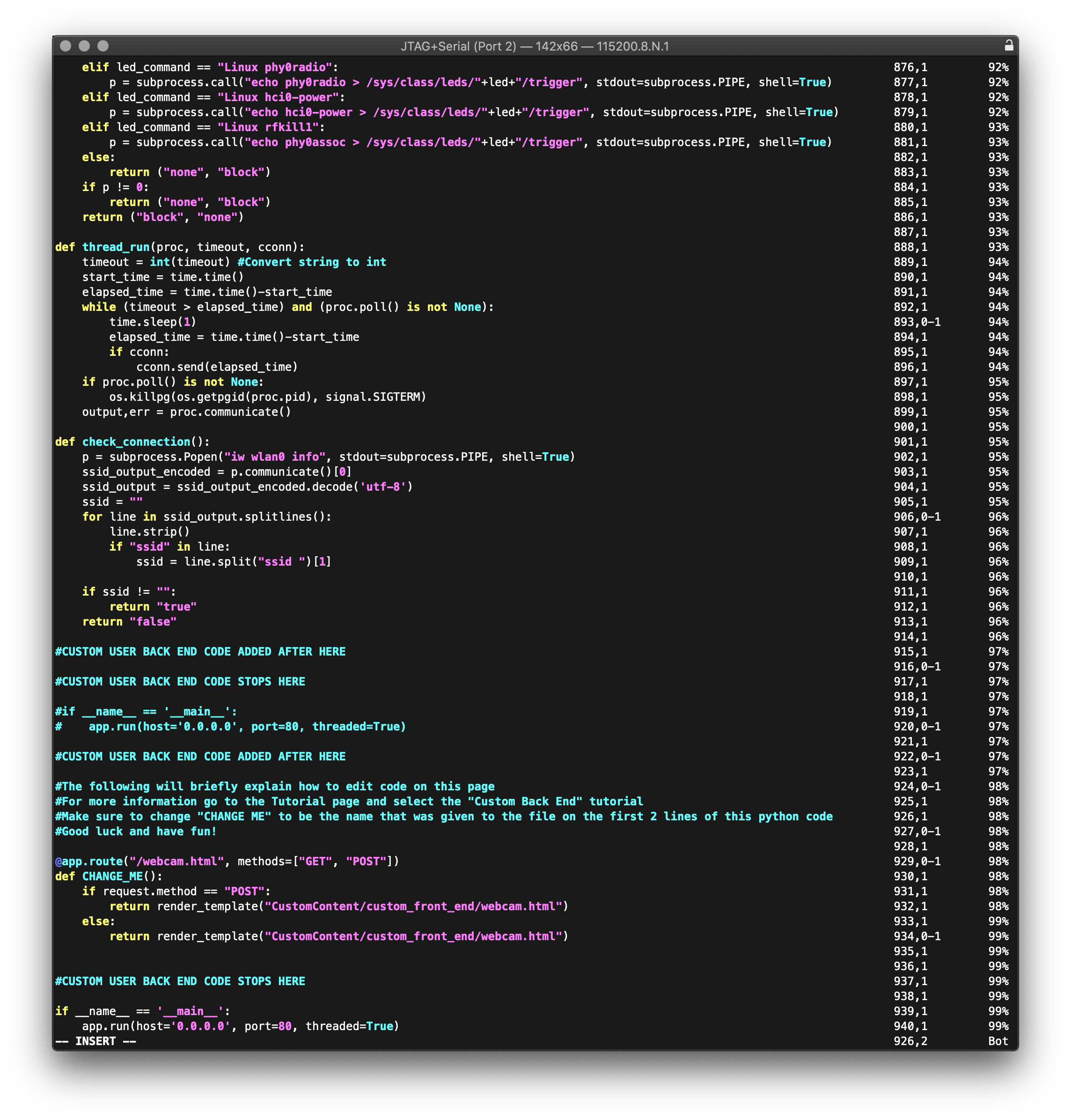Click the "if p != 0:" line

[x=115, y=187]
